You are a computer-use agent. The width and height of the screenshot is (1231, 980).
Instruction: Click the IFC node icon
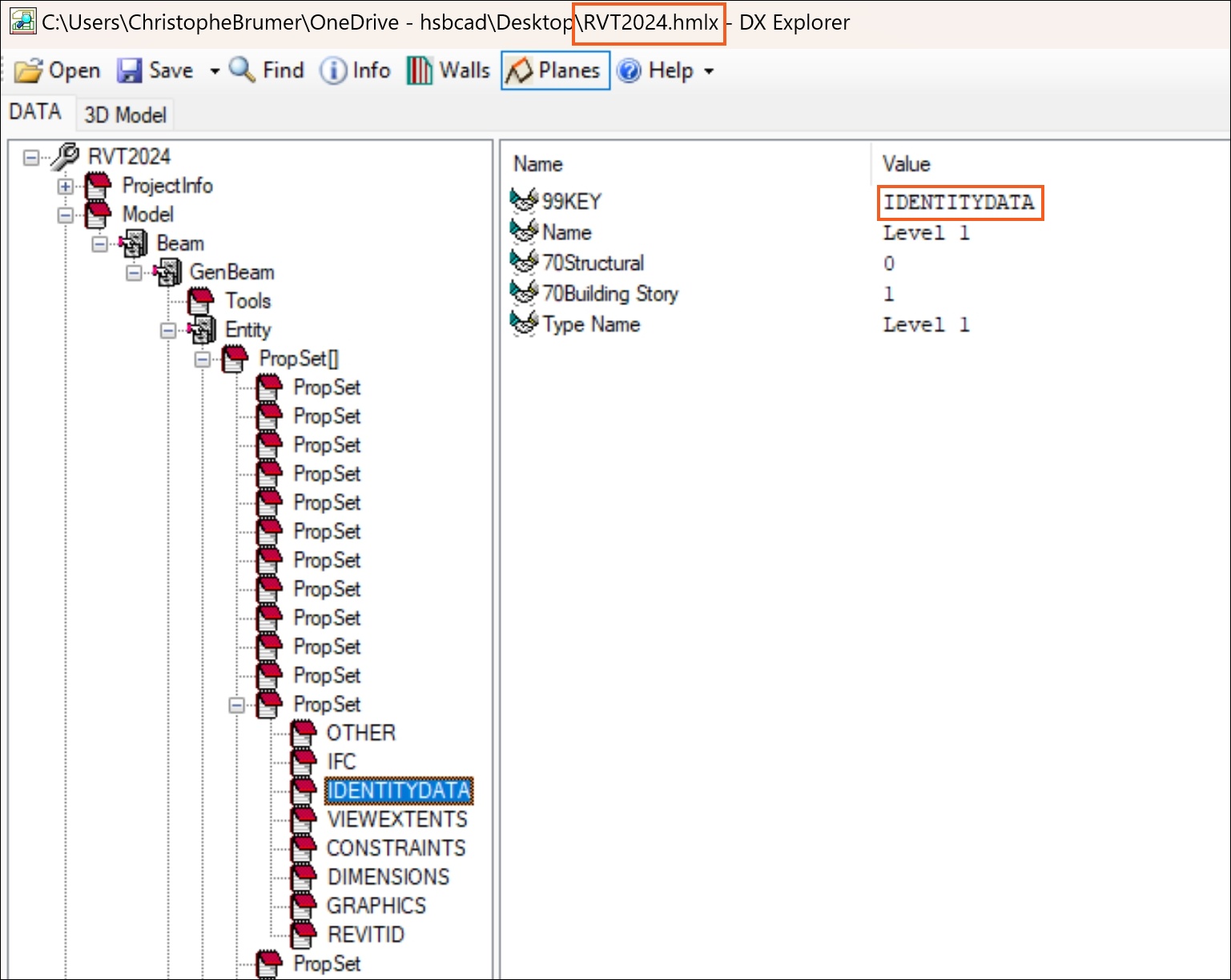[x=304, y=762]
